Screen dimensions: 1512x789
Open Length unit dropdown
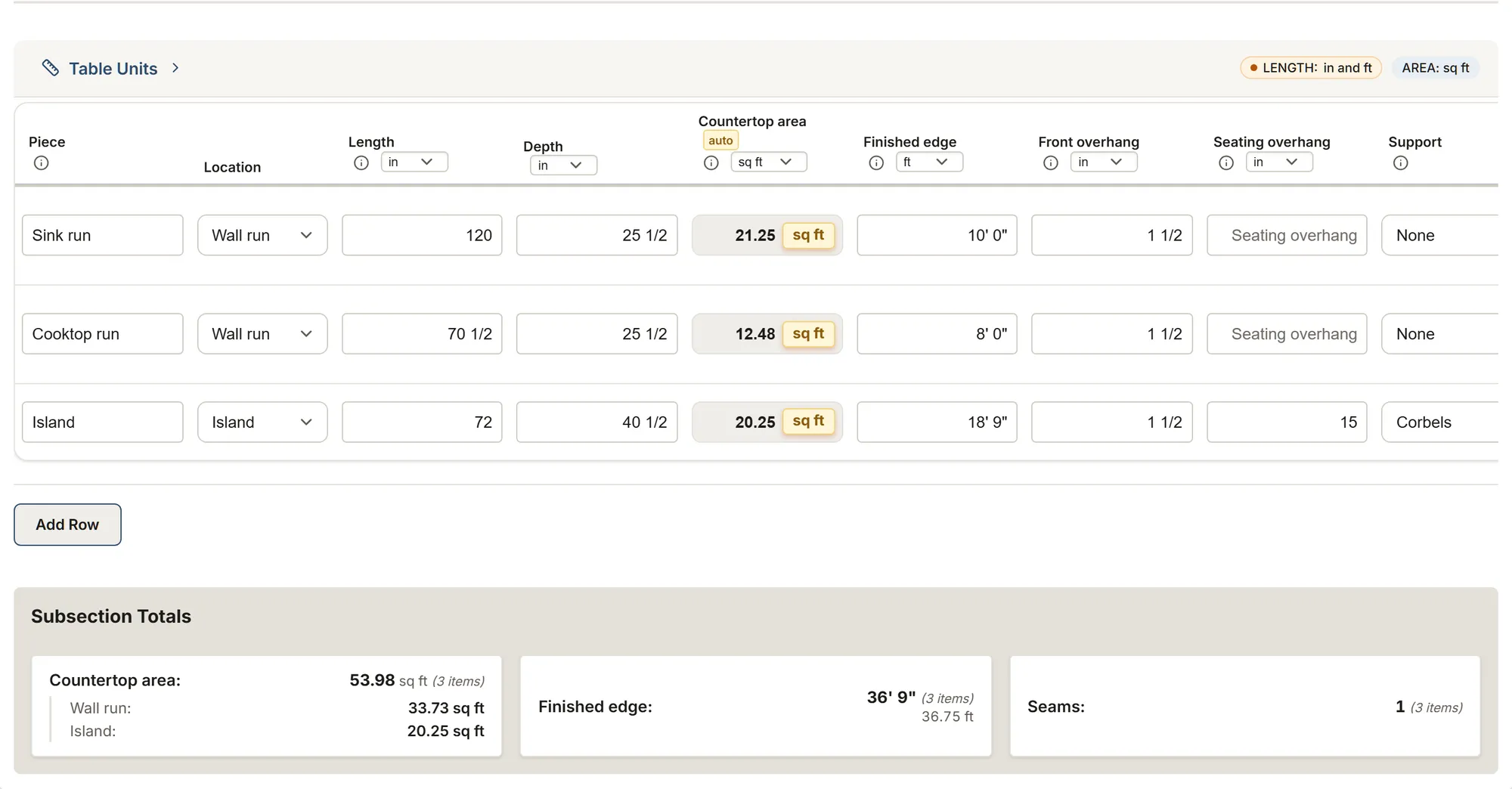(x=414, y=162)
